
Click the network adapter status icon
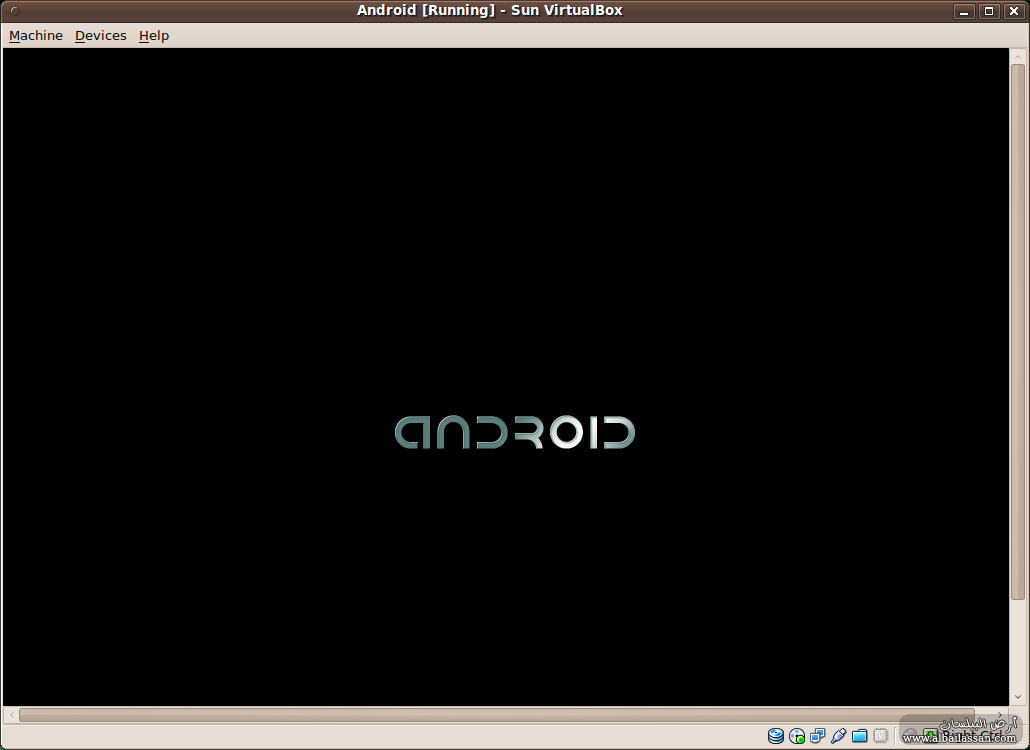click(x=818, y=736)
